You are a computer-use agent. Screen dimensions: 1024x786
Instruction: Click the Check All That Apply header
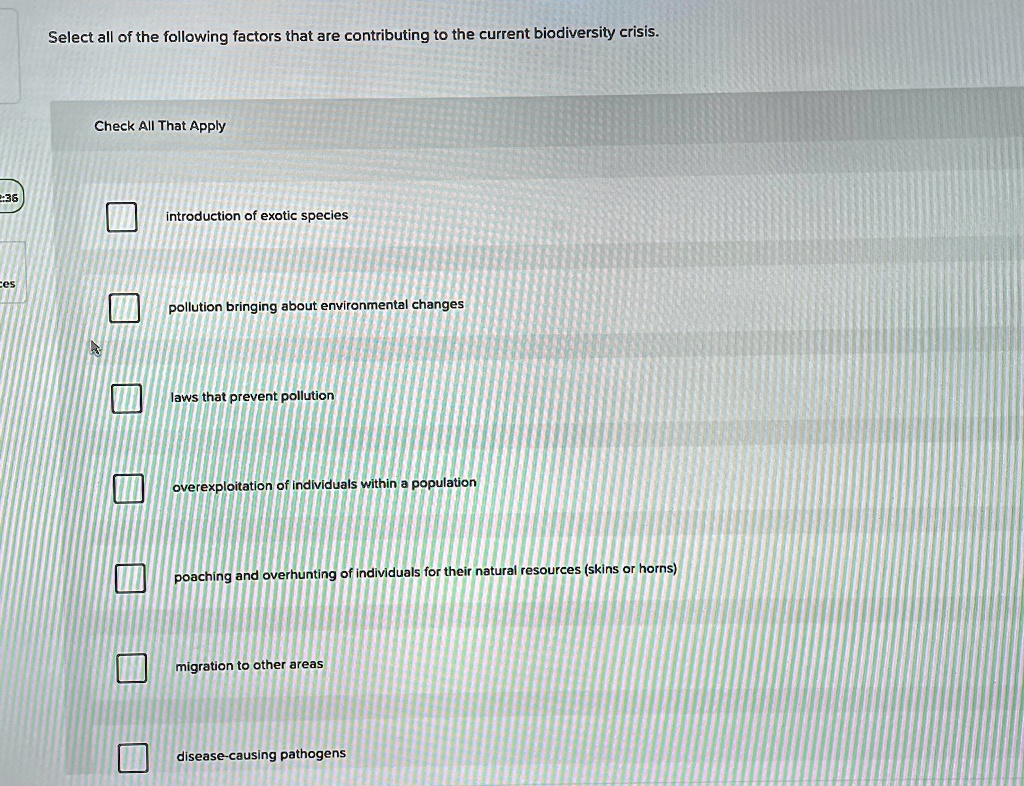tap(160, 126)
